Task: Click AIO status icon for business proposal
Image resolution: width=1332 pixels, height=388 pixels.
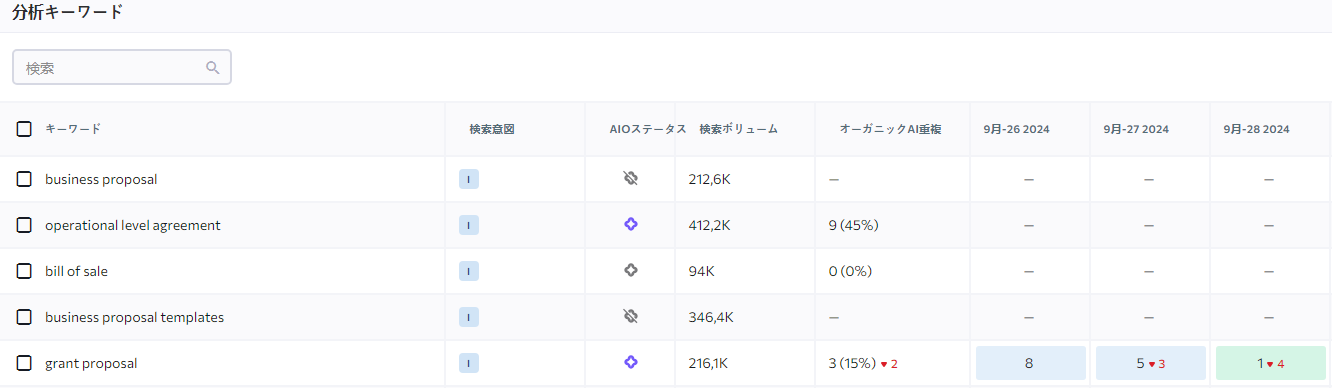Action: click(630, 179)
